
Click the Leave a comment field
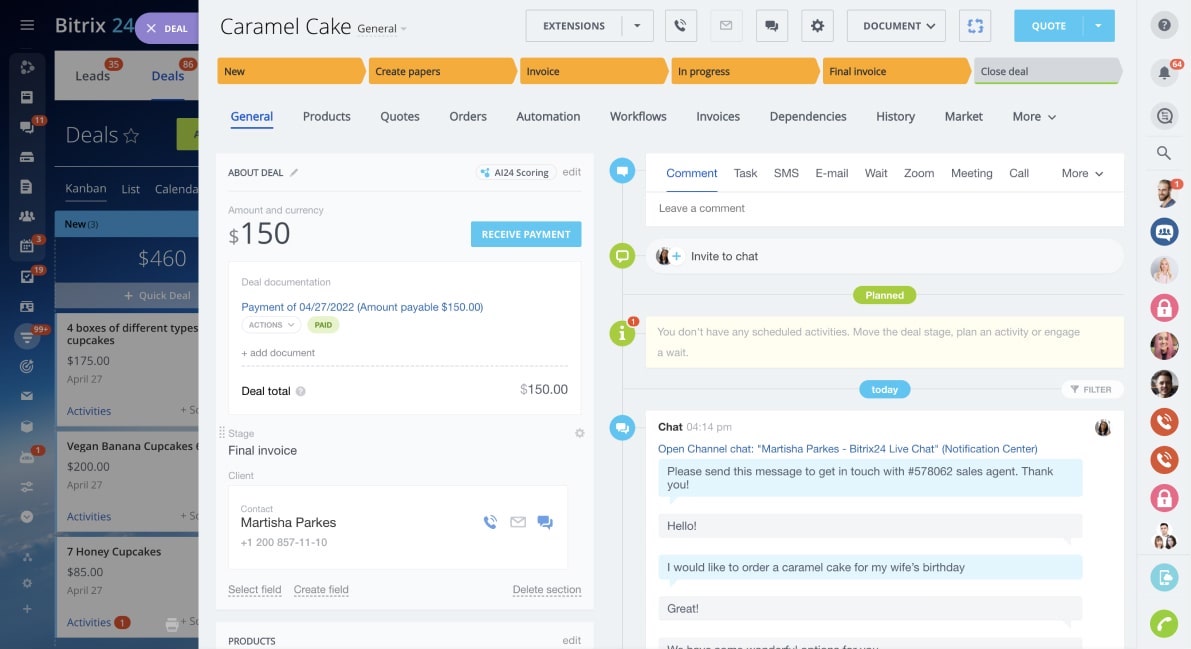coord(884,208)
